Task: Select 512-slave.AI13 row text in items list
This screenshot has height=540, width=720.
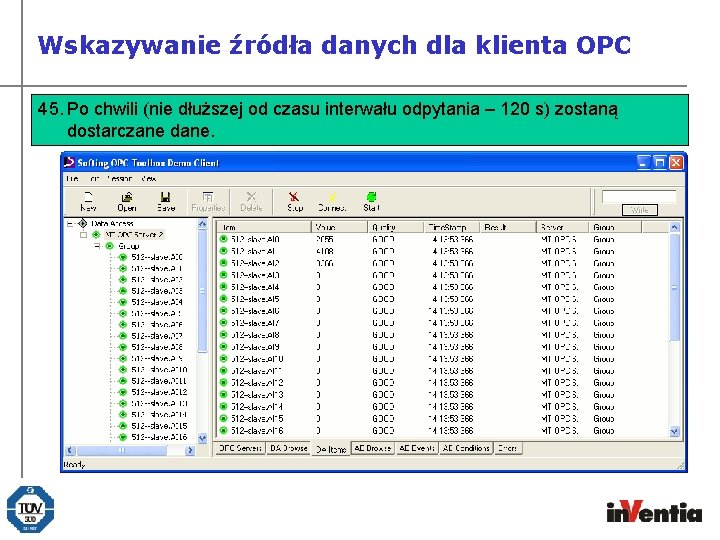Action: pyautogui.click(x=257, y=394)
